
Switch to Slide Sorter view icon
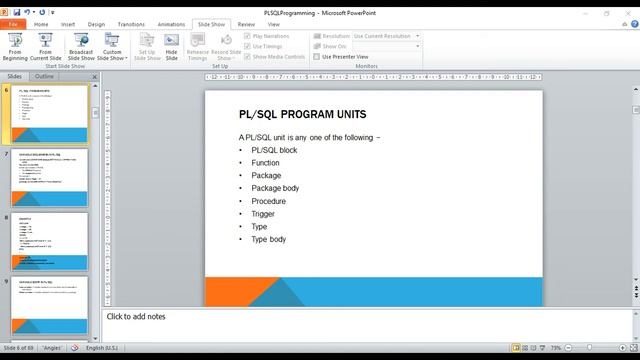(525, 348)
